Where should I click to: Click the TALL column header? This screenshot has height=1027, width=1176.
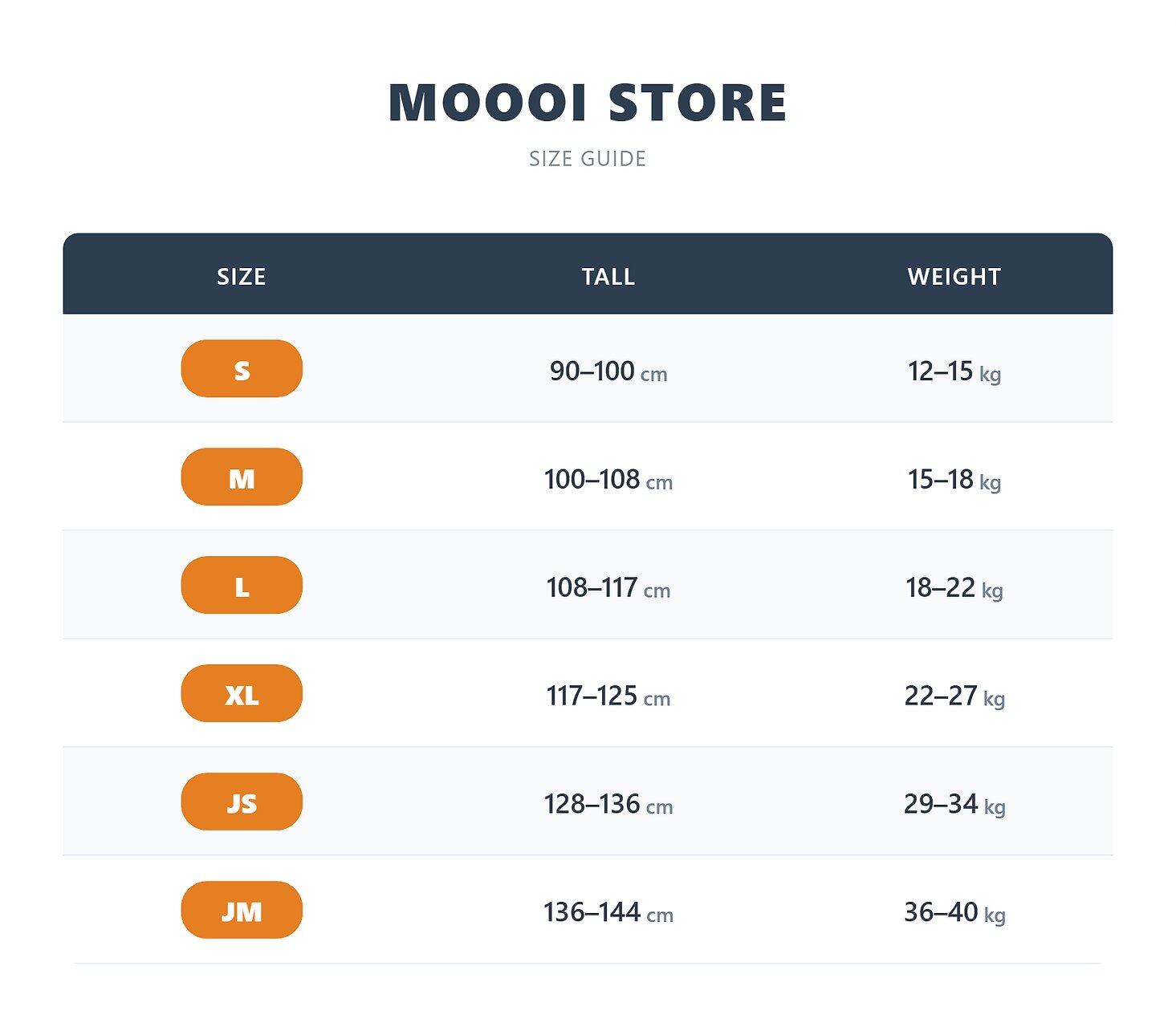608,277
